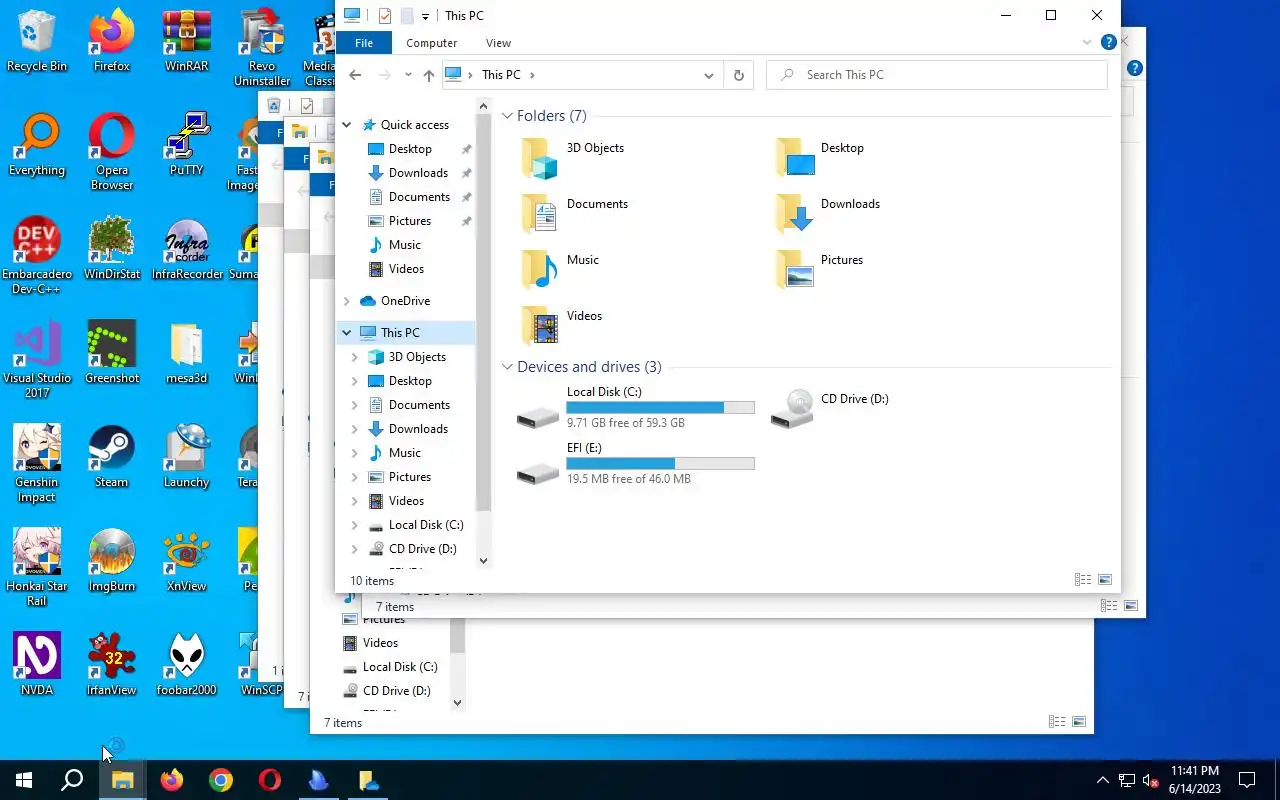Collapse the Devices and drives (3) group
Viewport: 1280px width, 800px height.
click(508, 367)
